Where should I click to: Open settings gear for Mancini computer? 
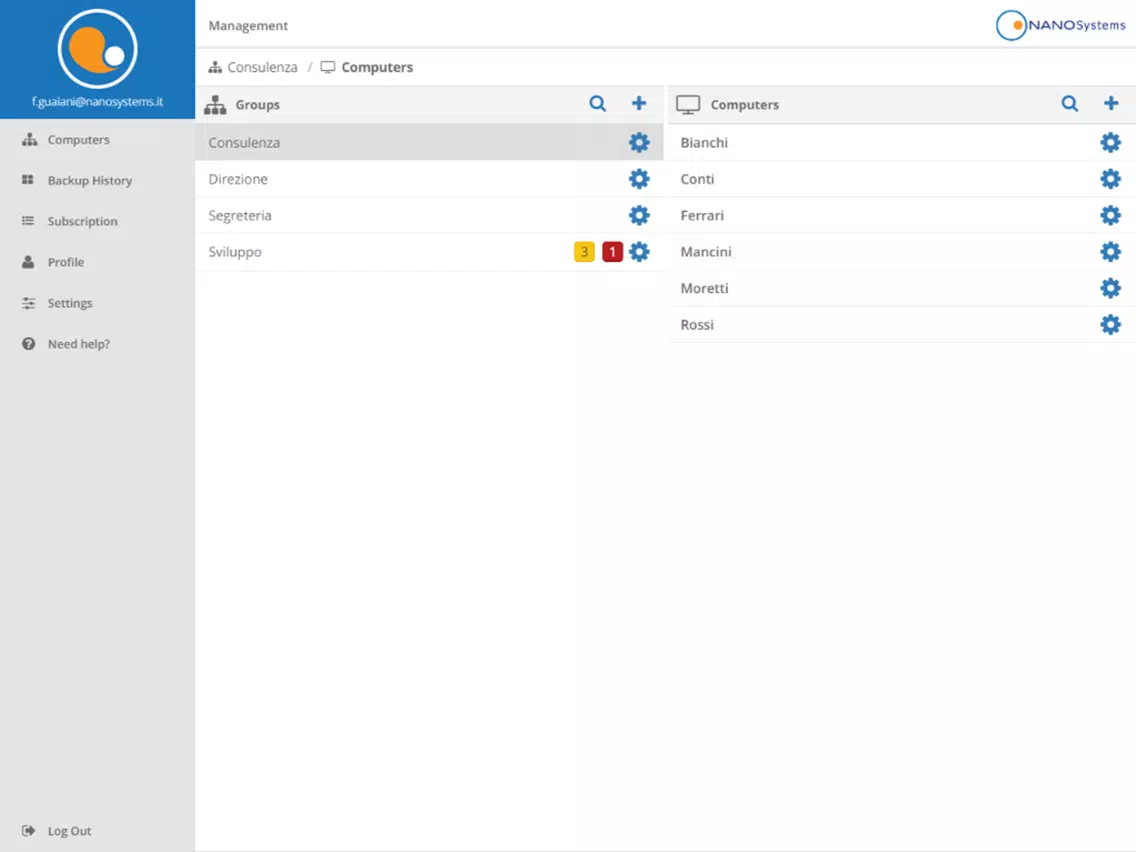click(x=1111, y=251)
